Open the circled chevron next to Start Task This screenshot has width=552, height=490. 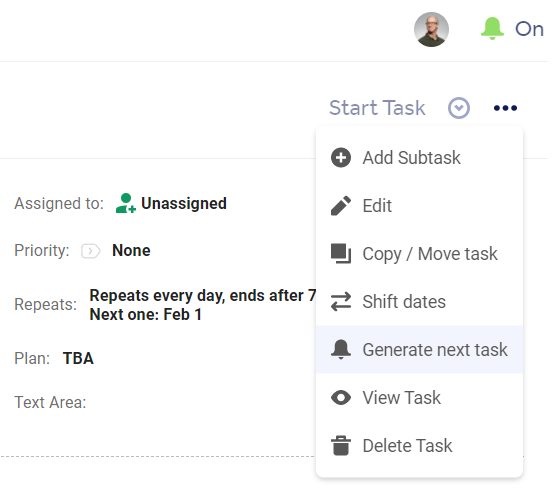pos(459,108)
